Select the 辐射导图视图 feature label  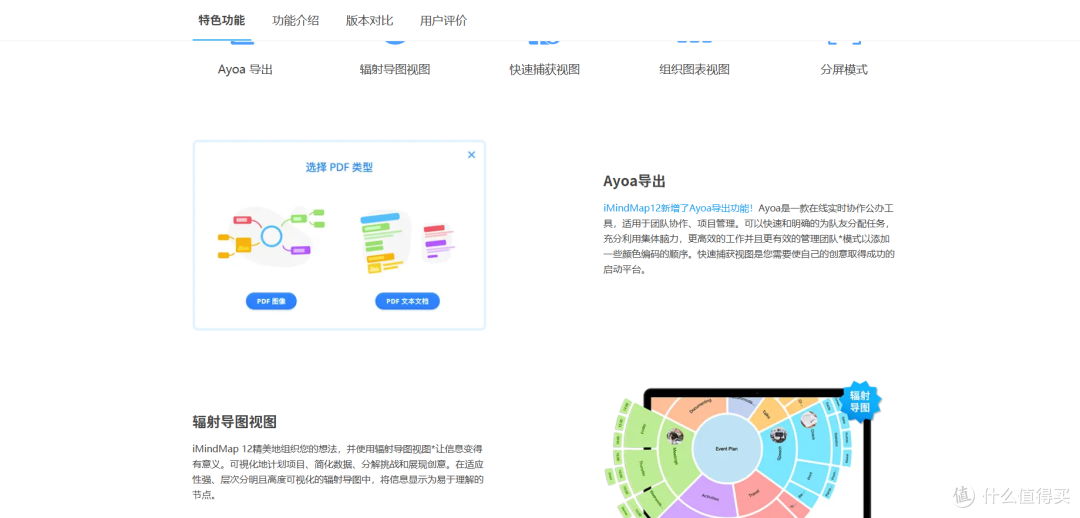(x=395, y=70)
